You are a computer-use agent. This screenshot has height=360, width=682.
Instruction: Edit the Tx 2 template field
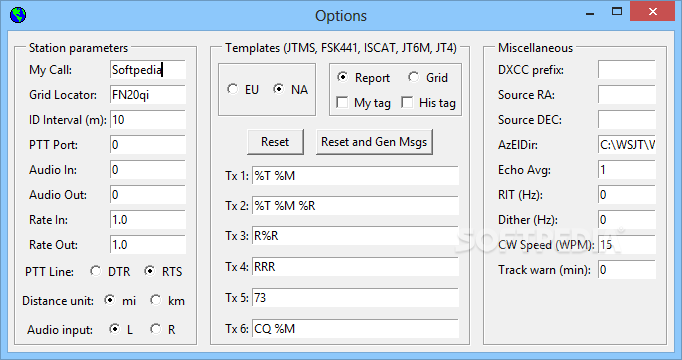click(x=355, y=206)
